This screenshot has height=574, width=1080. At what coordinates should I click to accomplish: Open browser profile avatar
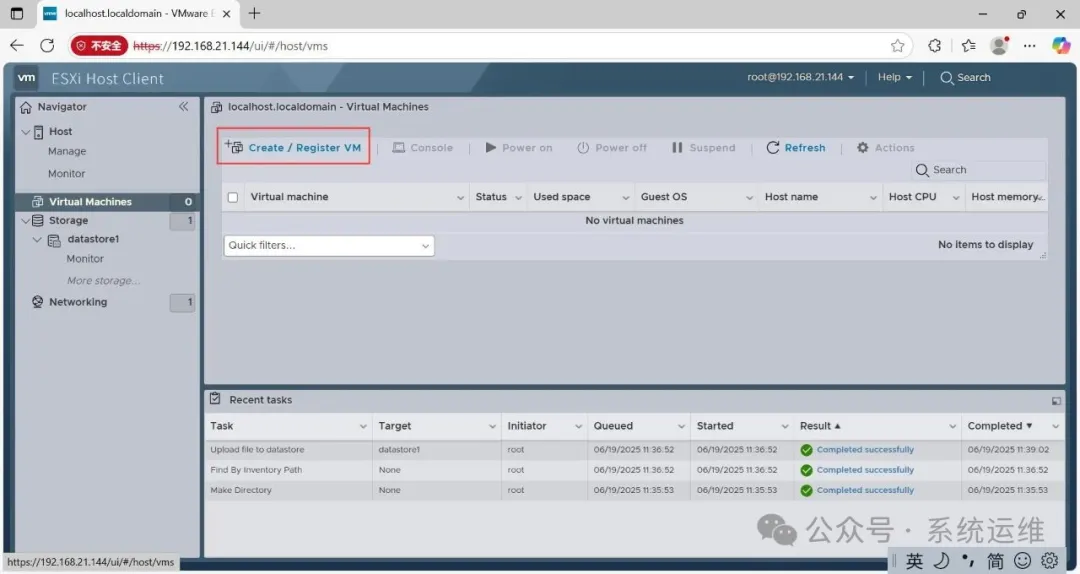pyautogui.click(x=999, y=45)
